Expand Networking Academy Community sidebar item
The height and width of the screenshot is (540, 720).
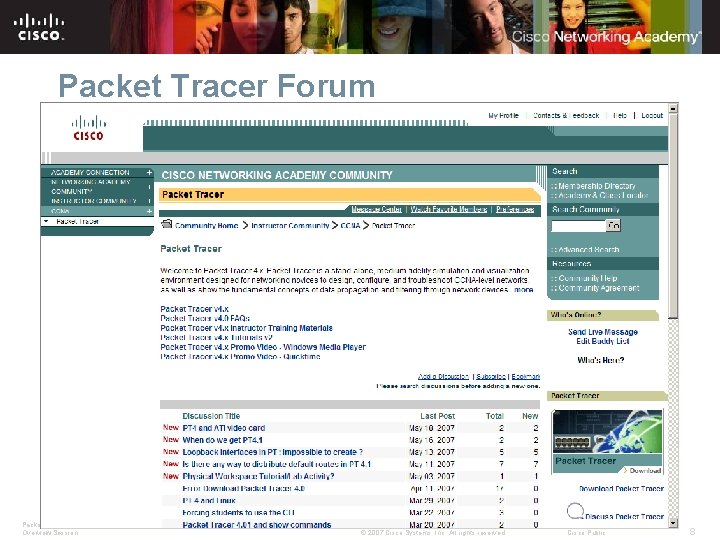[91, 187]
